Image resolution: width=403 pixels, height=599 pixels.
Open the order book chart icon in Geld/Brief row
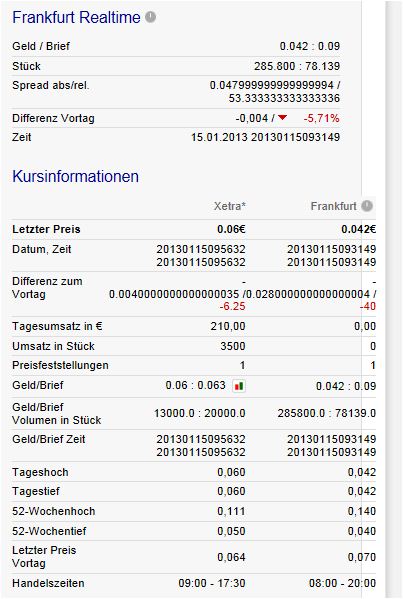click(239, 386)
